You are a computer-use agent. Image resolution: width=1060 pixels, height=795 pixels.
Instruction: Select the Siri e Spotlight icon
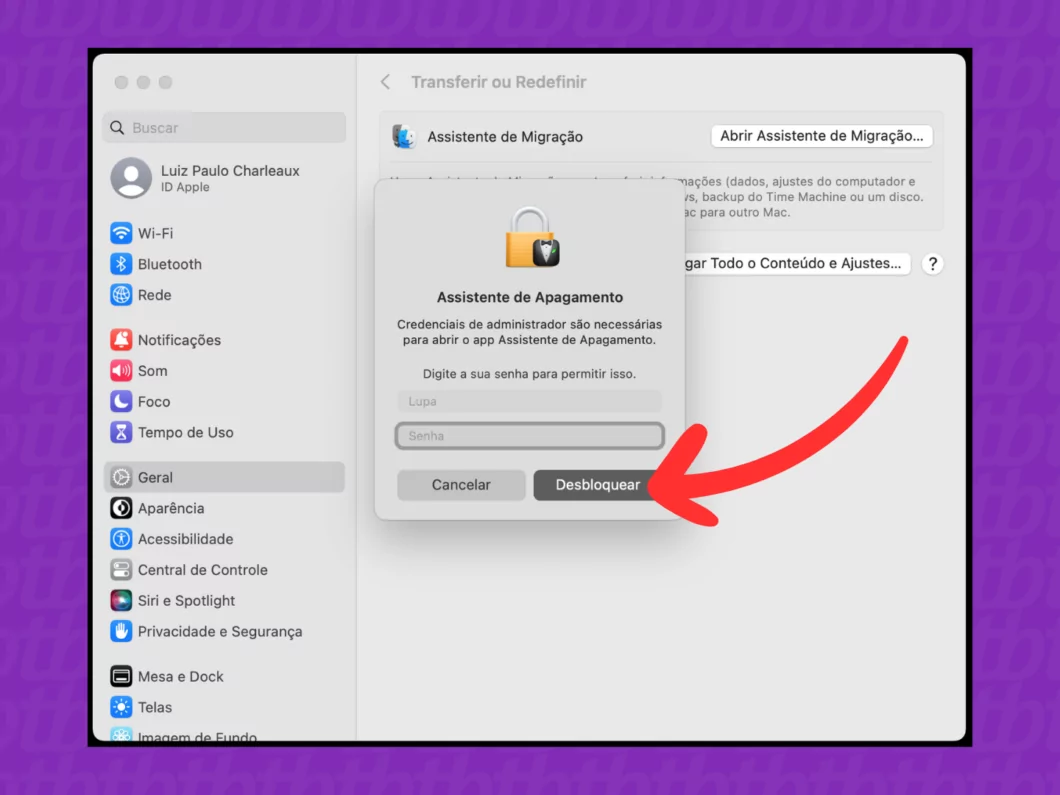coord(121,601)
